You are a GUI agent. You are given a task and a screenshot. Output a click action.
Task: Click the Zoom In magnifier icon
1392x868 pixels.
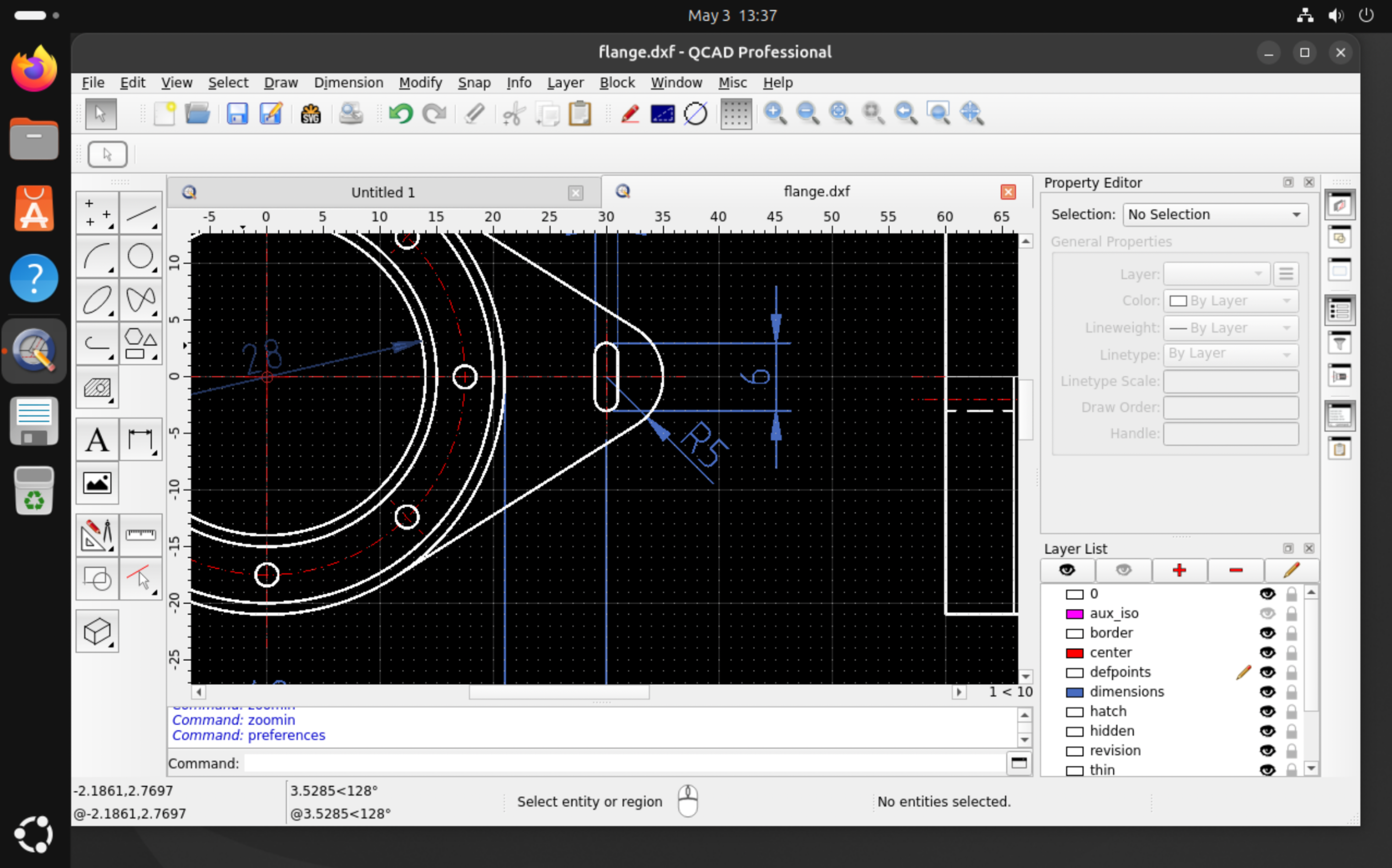coord(775,114)
